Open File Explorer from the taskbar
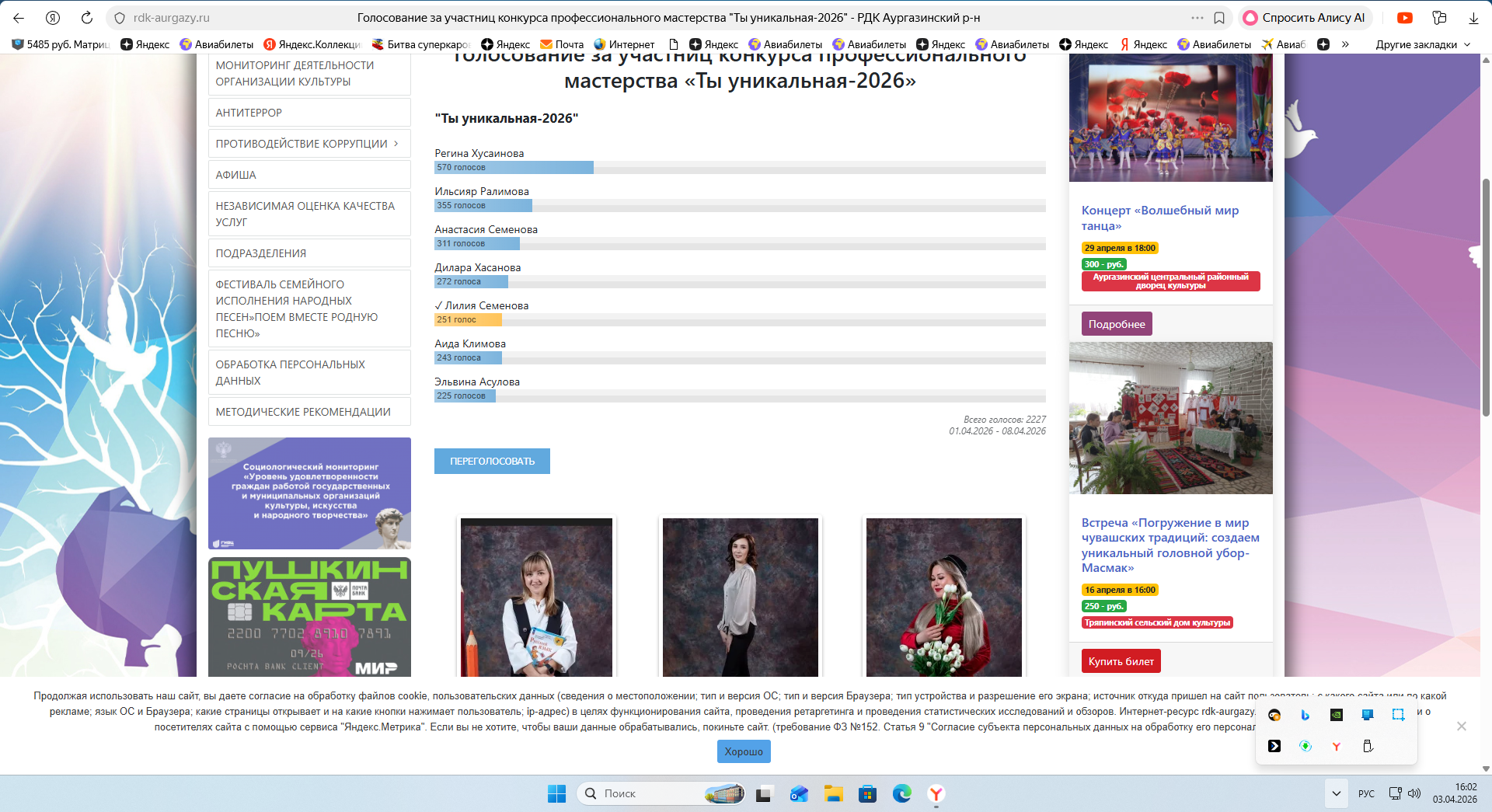This screenshot has height=812, width=1492. pos(834,793)
